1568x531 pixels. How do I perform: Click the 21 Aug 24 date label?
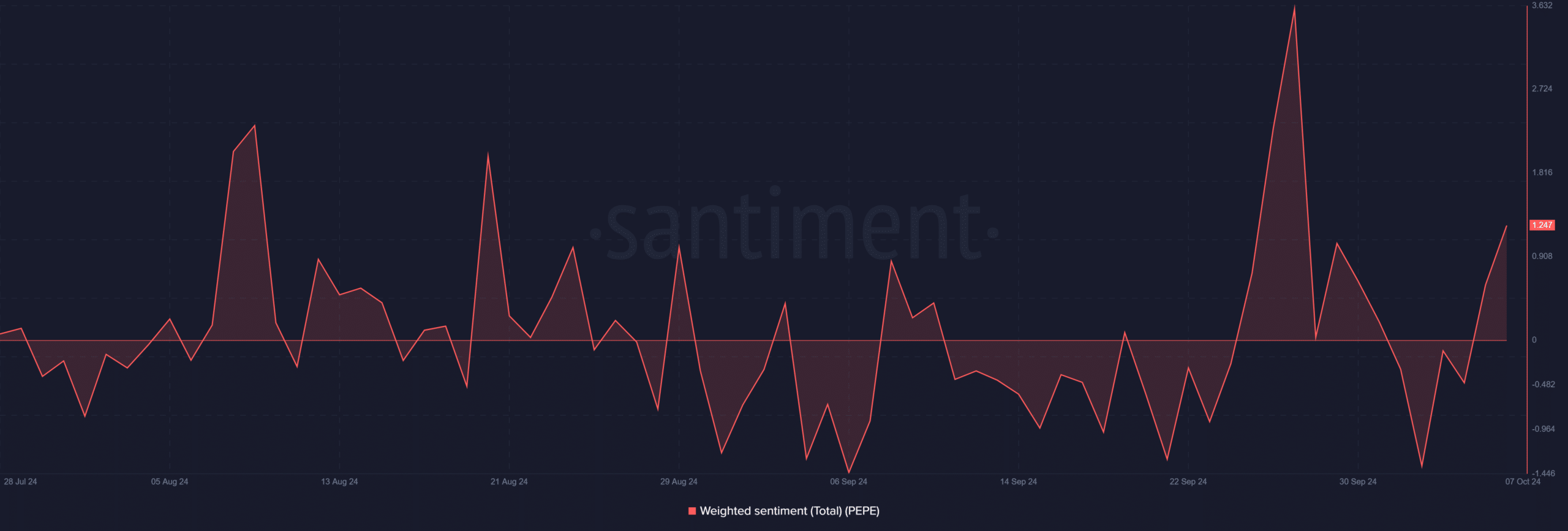(509, 481)
